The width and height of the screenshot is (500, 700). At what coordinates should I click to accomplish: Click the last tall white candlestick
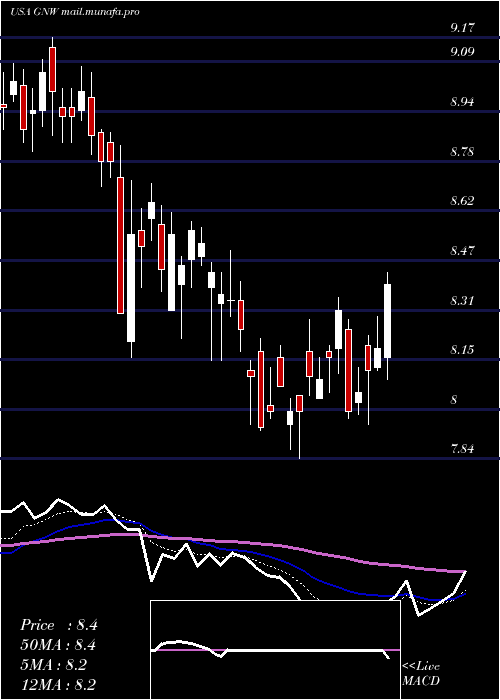pos(388,321)
